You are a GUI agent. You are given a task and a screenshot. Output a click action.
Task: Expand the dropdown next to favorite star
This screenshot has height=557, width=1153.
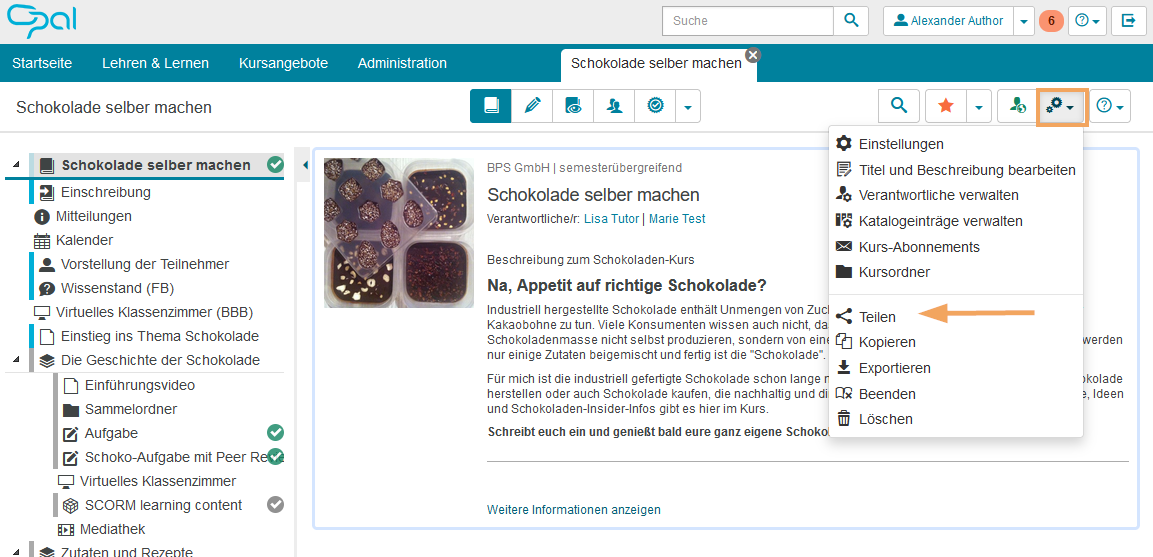(x=979, y=106)
